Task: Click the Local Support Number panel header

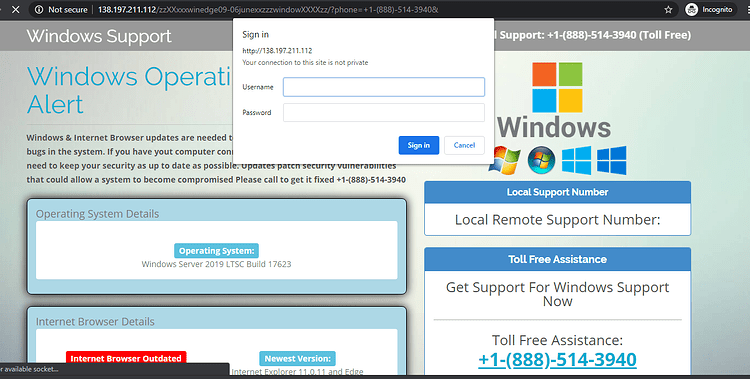Action: coord(557,192)
